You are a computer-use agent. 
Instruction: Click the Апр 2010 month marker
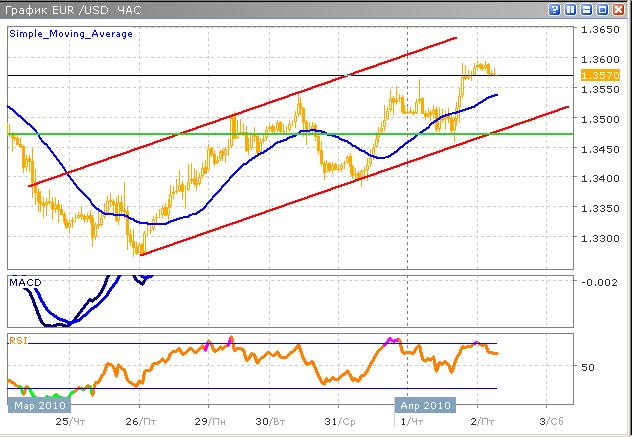pos(426,405)
